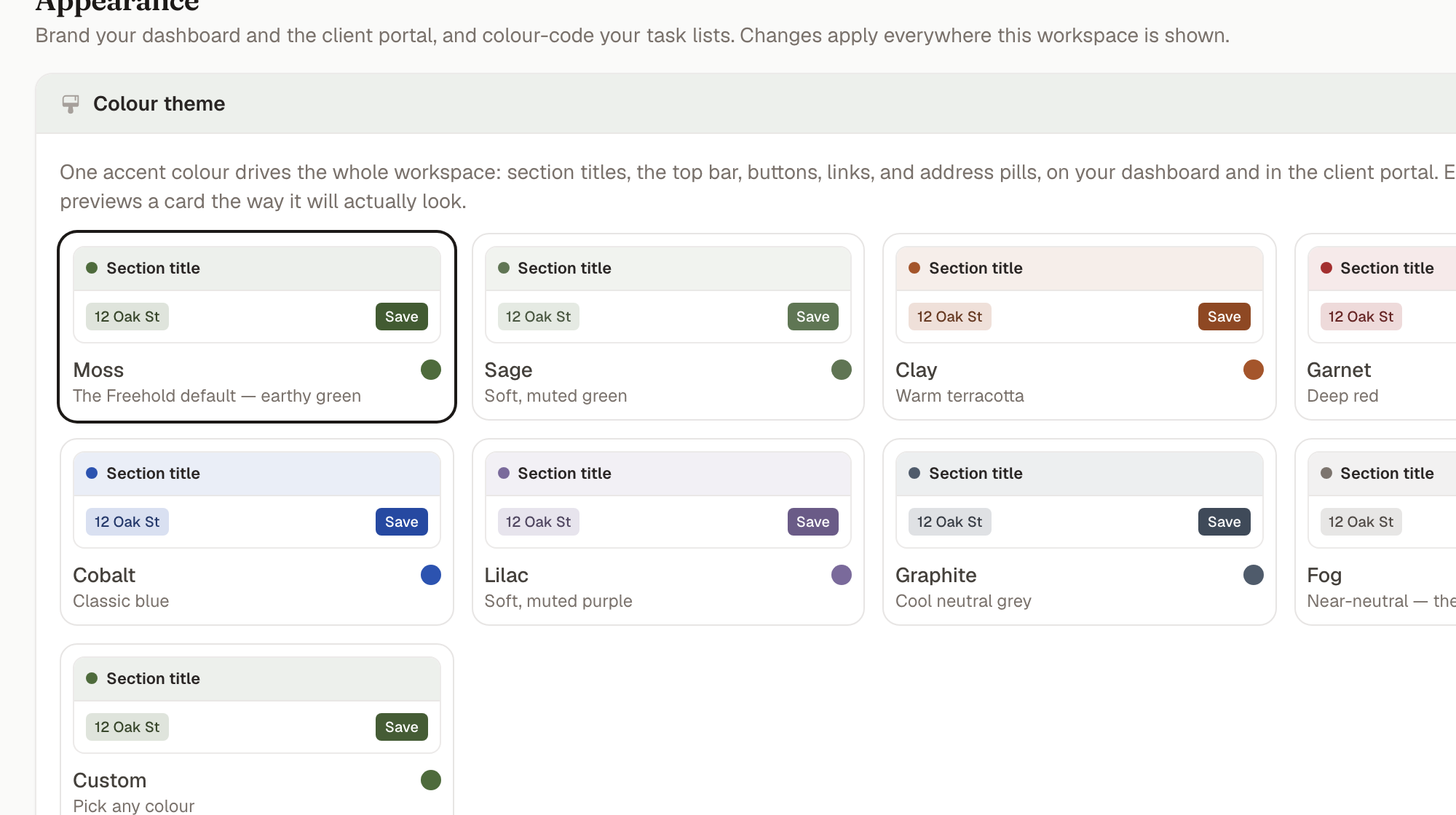Click the Cobalt blue swatch
Image resolution: width=1456 pixels, height=815 pixels.
tap(431, 575)
